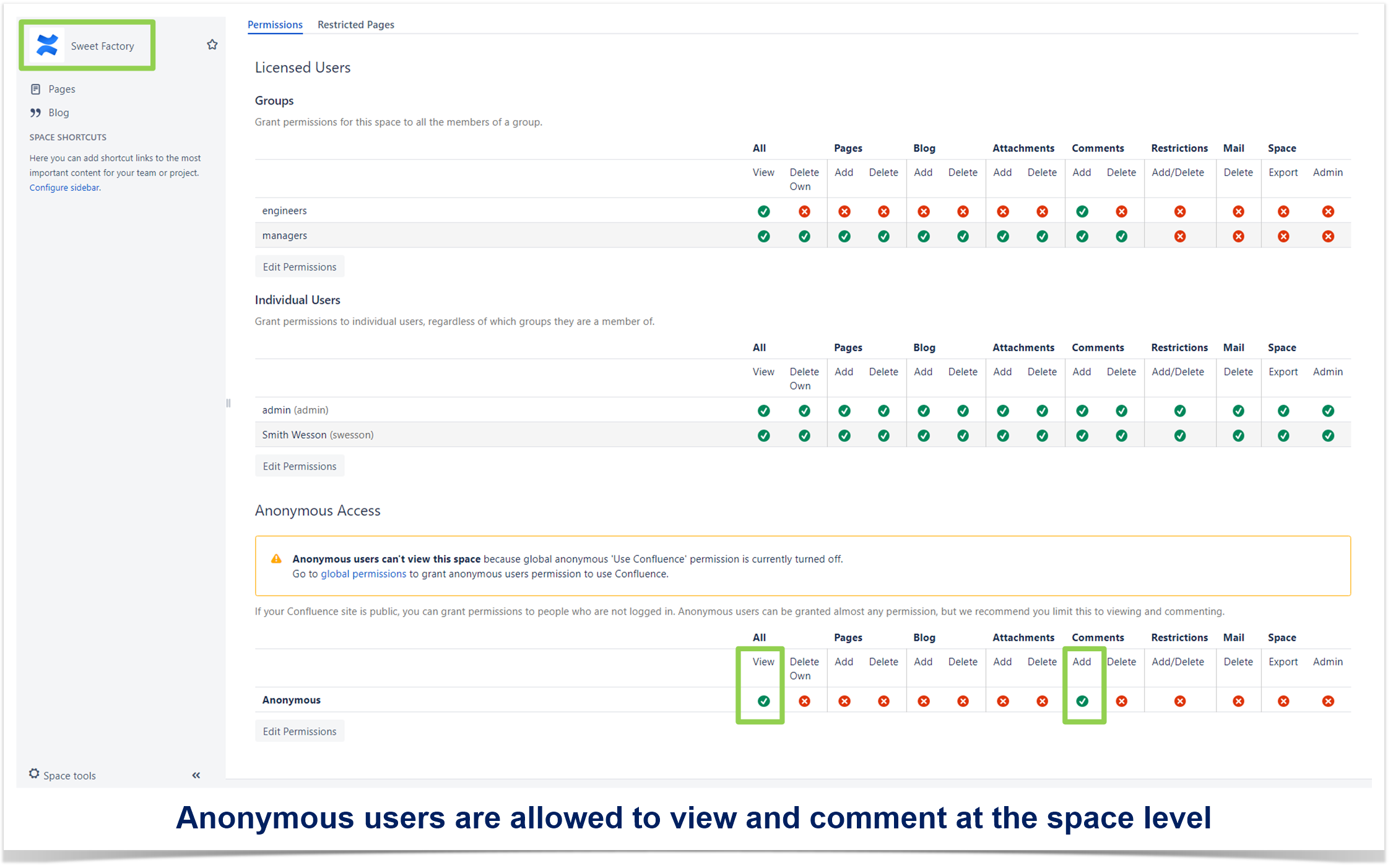Toggle Delete Own permission for engineers group
The width and height of the screenshot is (1393, 868).
[804, 211]
